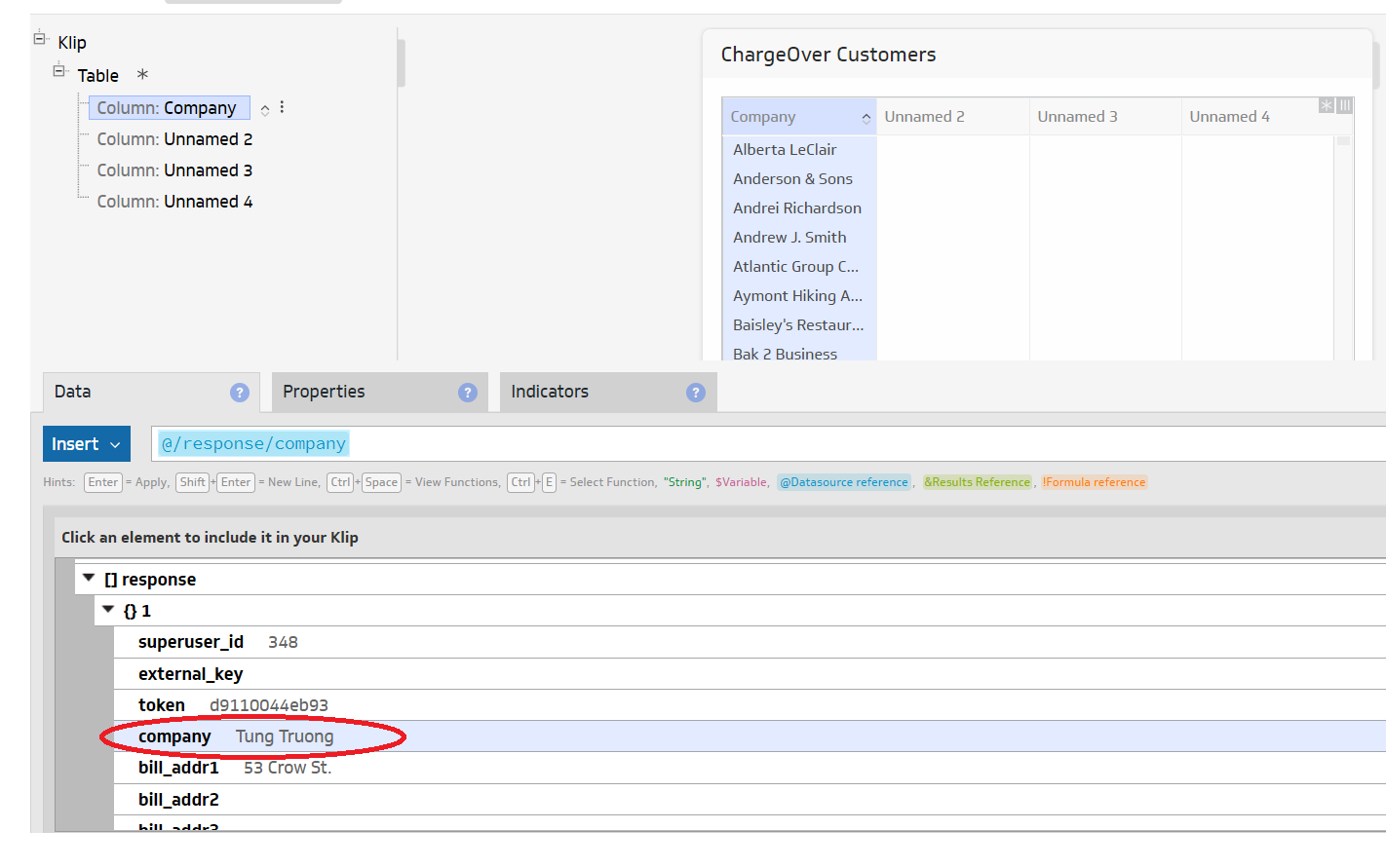This screenshot has width=1386, height=868.
Task: Click the asterisk icon next to Table
Action: coord(142,74)
